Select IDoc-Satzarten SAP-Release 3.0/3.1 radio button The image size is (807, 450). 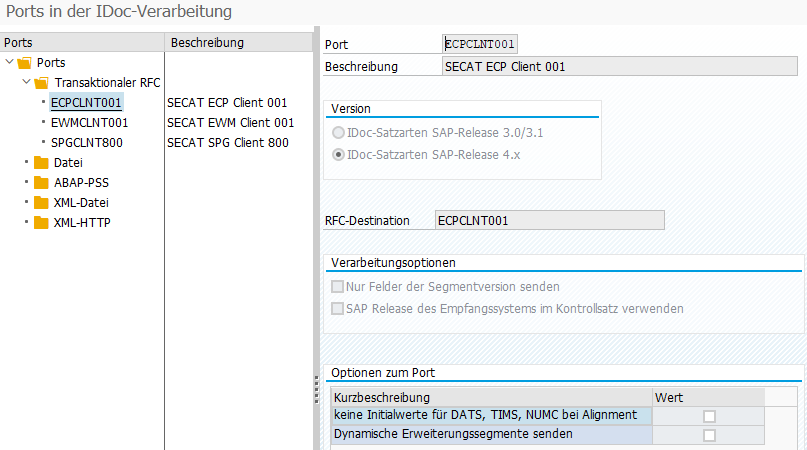tap(339, 133)
